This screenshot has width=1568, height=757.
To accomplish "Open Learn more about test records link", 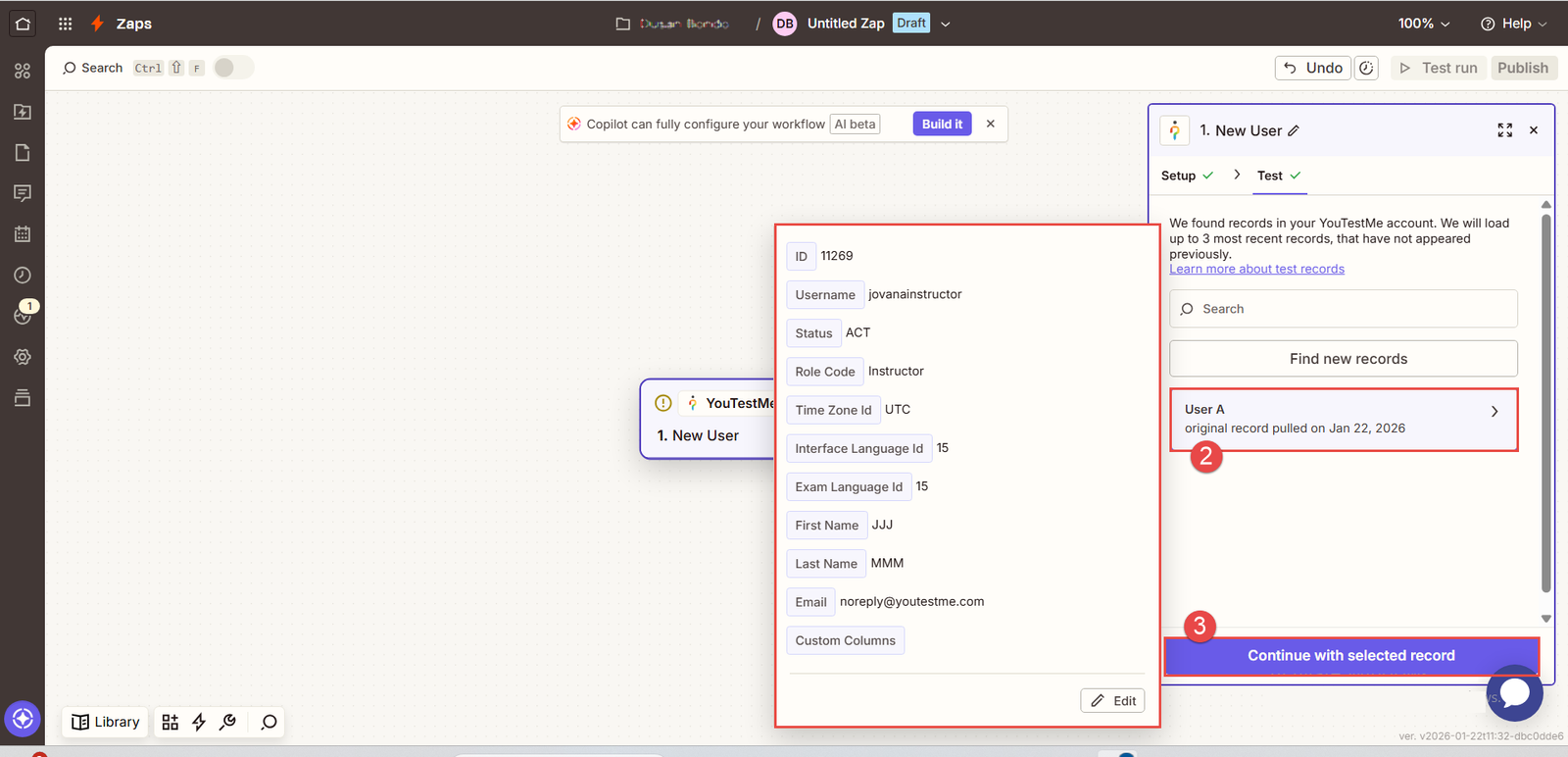I will [1256, 270].
